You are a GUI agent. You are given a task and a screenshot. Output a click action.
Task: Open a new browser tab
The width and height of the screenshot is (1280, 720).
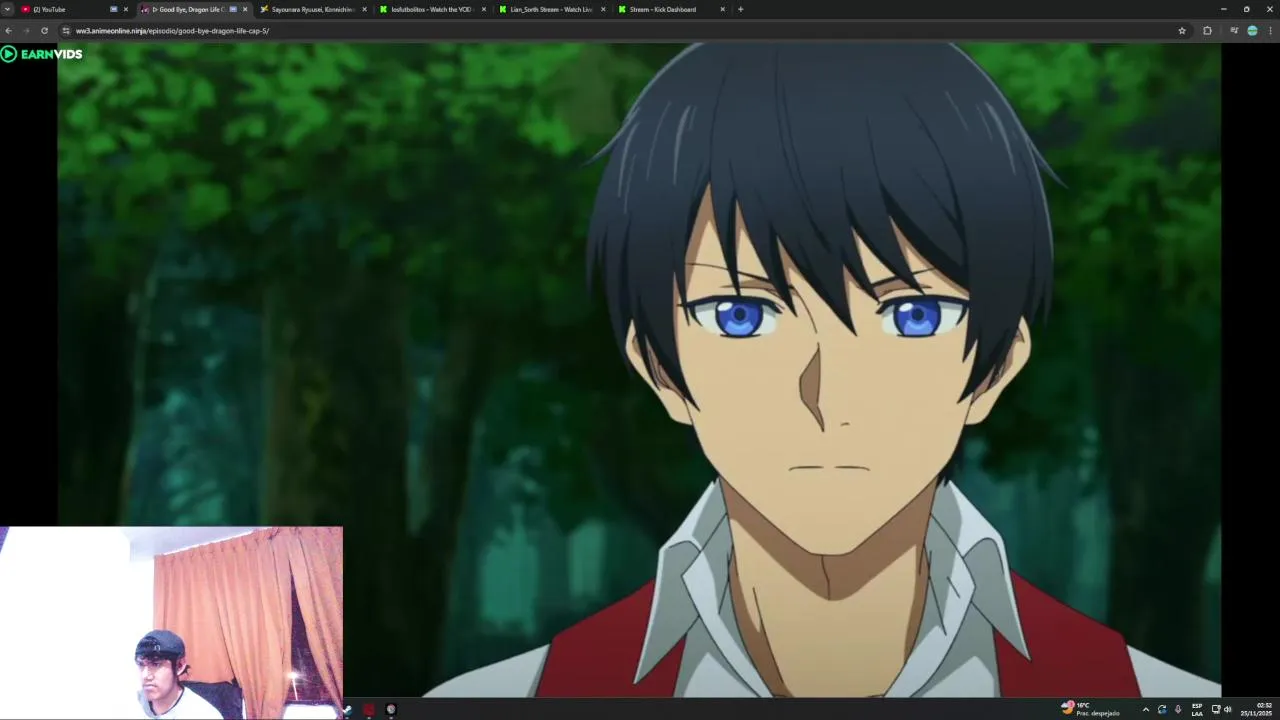[x=740, y=9]
